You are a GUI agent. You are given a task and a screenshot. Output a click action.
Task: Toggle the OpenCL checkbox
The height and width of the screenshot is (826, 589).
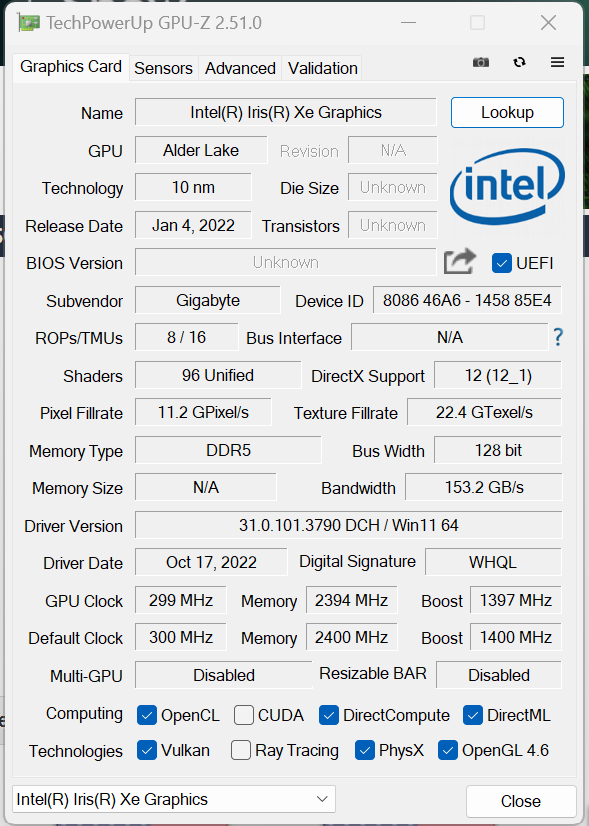146,715
